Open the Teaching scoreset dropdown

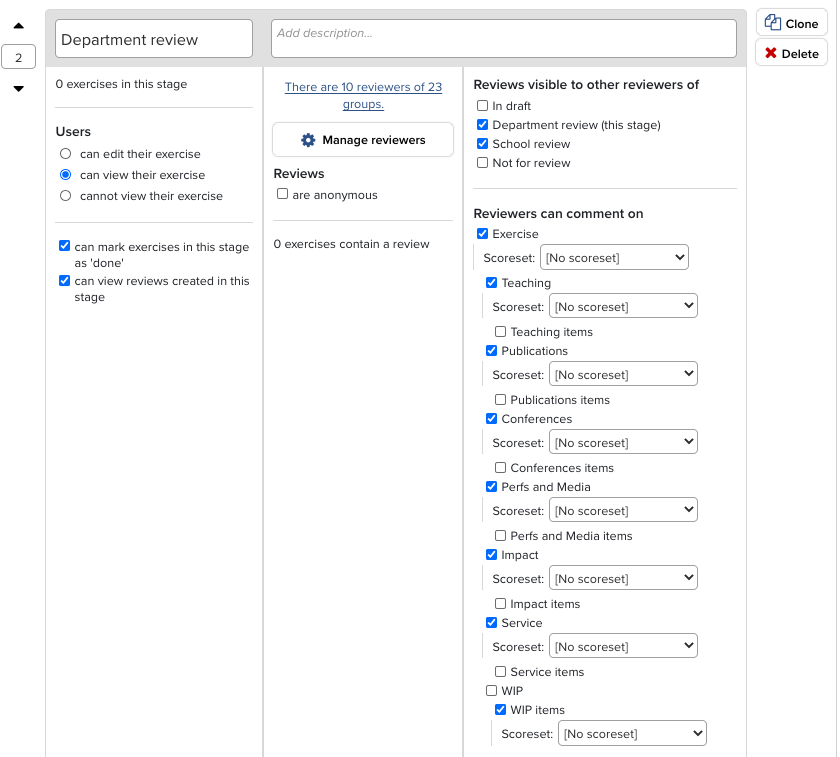[623, 307]
